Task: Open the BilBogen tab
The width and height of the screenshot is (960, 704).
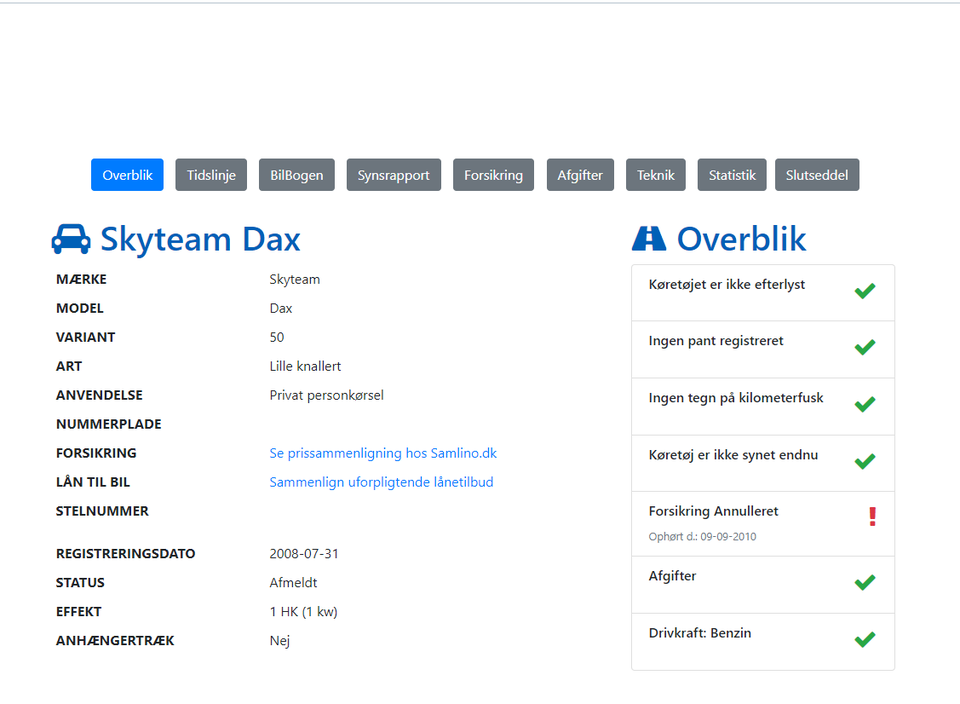Action: point(297,175)
